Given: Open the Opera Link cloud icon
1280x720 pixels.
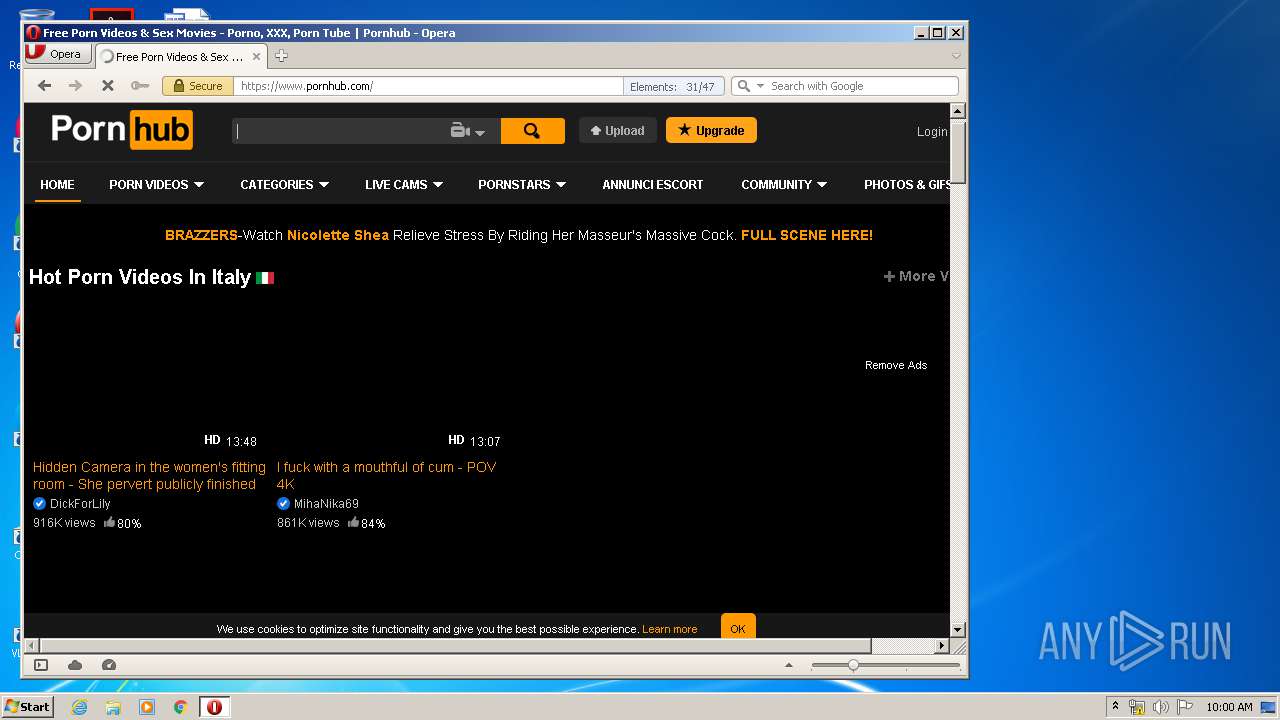Looking at the screenshot, I should 75,665.
